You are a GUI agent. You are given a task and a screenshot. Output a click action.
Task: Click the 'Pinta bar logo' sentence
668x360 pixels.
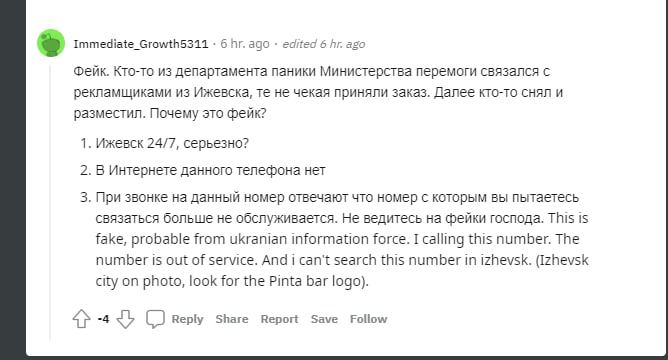pos(232,281)
